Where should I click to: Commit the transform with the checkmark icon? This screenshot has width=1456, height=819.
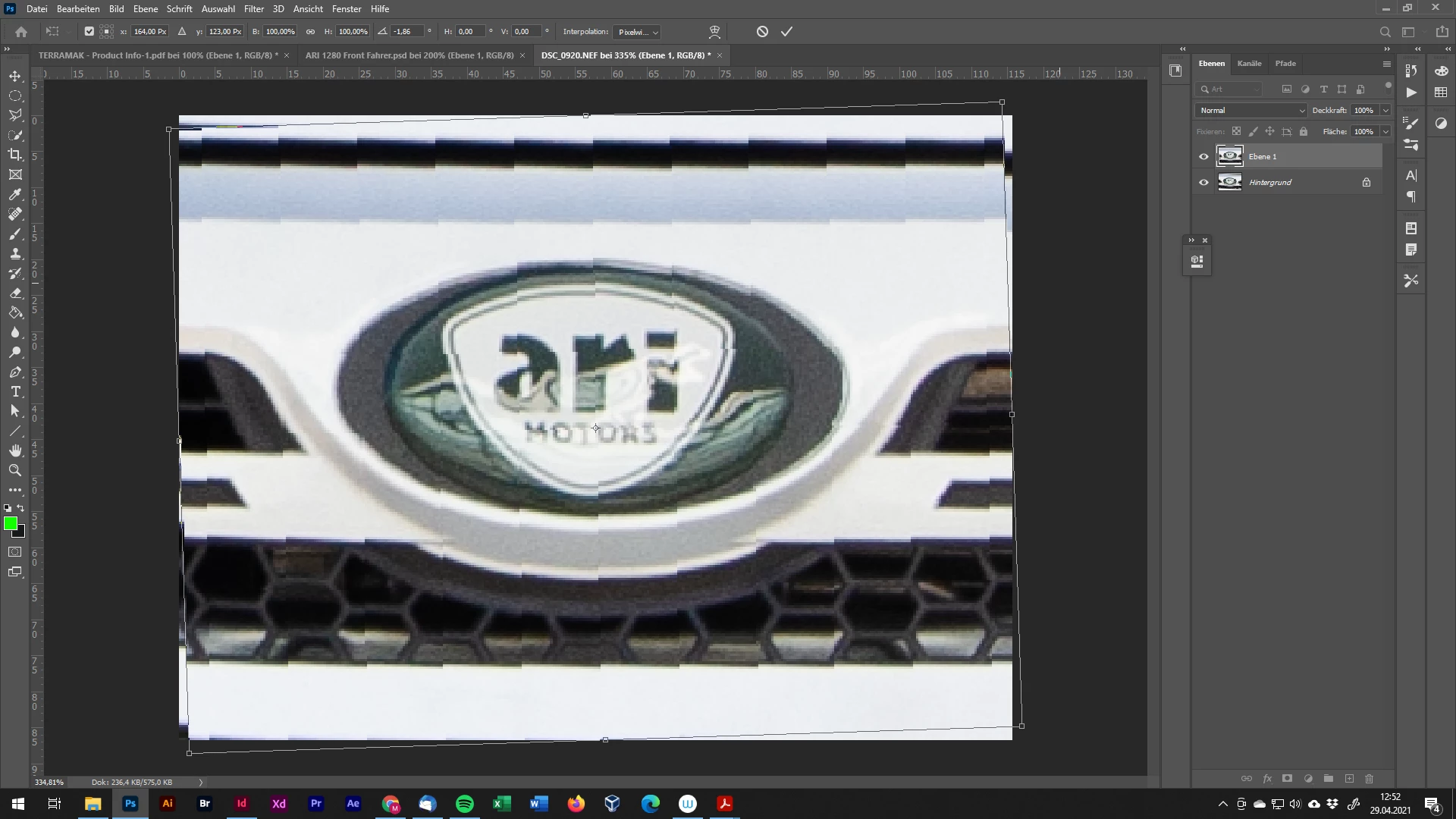786,32
